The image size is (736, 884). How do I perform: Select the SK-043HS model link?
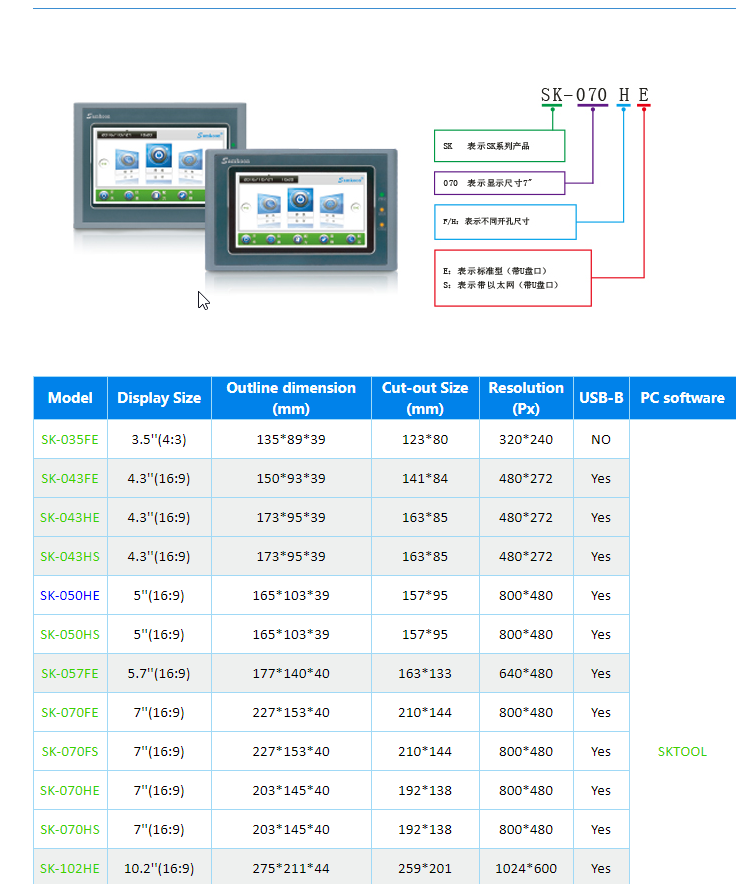(x=70, y=556)
